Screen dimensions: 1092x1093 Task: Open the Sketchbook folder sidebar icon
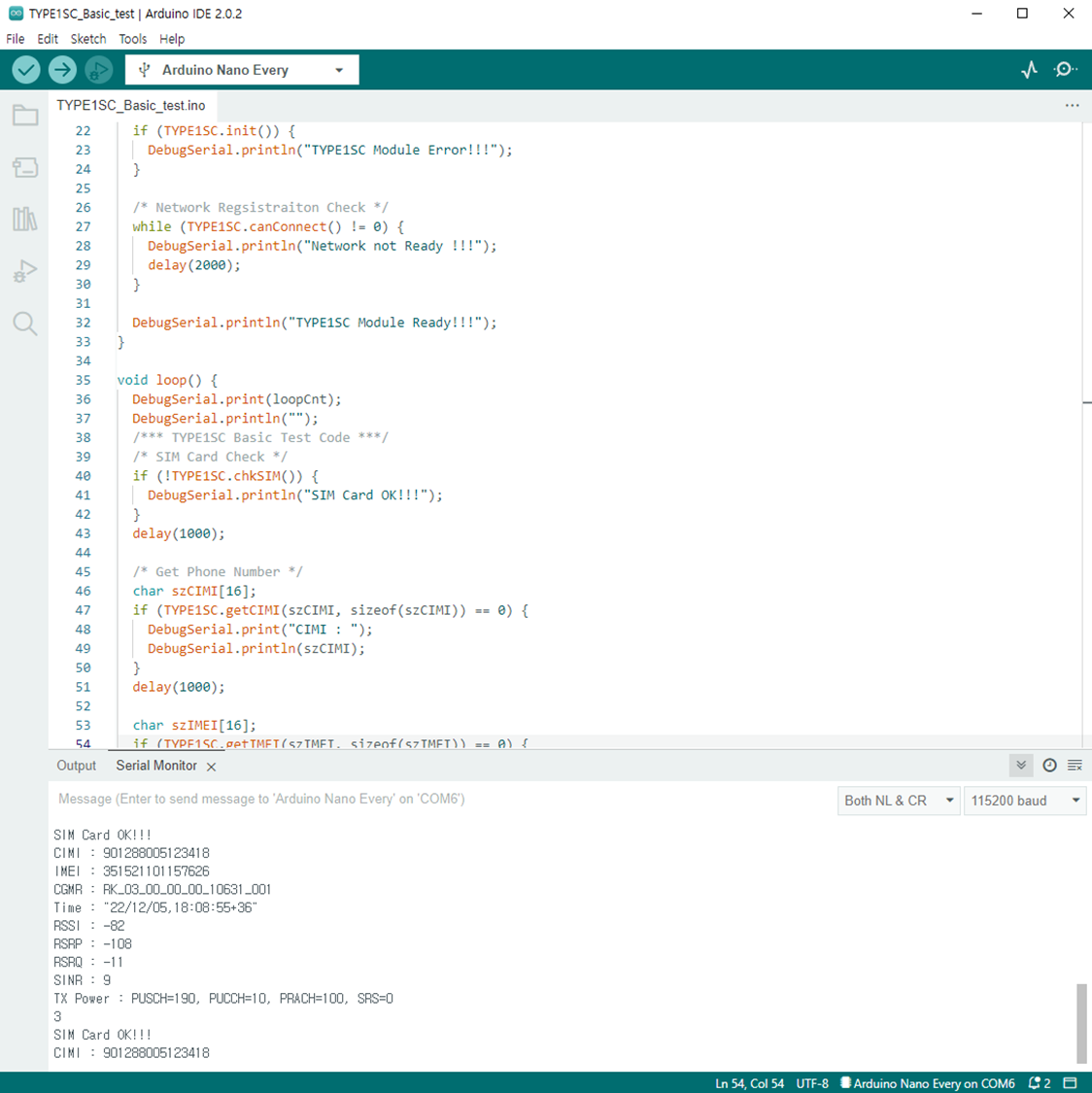click(x=25, y=115)
